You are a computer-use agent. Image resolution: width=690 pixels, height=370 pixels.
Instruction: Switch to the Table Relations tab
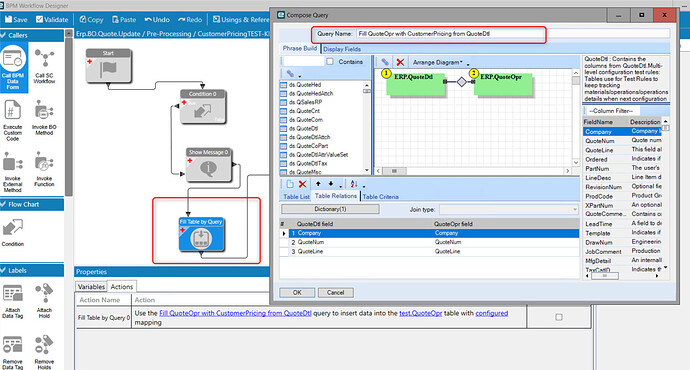[x=336, y=196]
